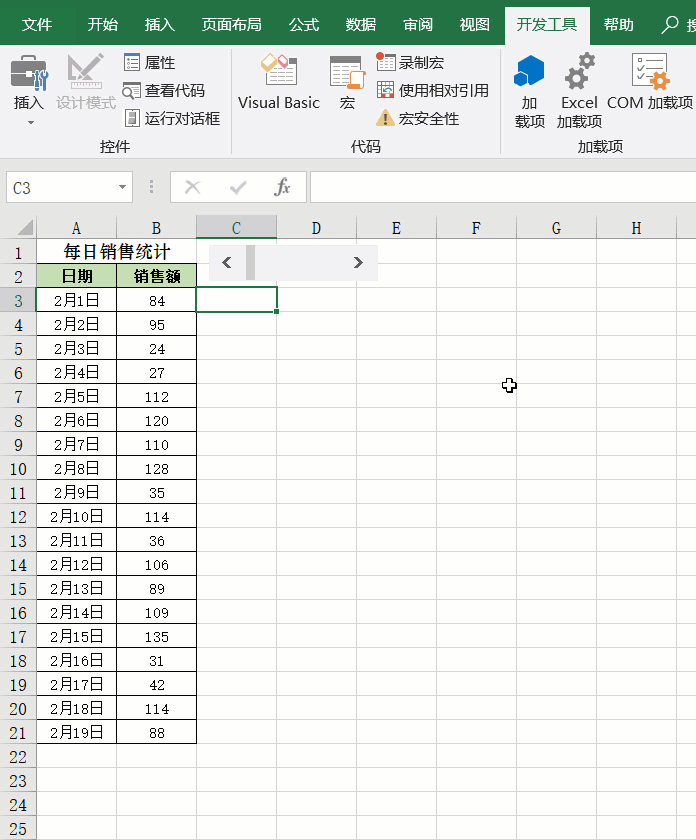The image size is (696, 840).
Task: Toggle Use Relative References (使用相对引用)
Action: point(433,91)
